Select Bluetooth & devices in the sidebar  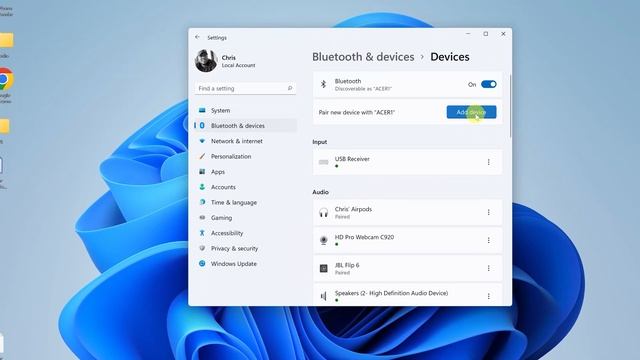click(245, 126)
